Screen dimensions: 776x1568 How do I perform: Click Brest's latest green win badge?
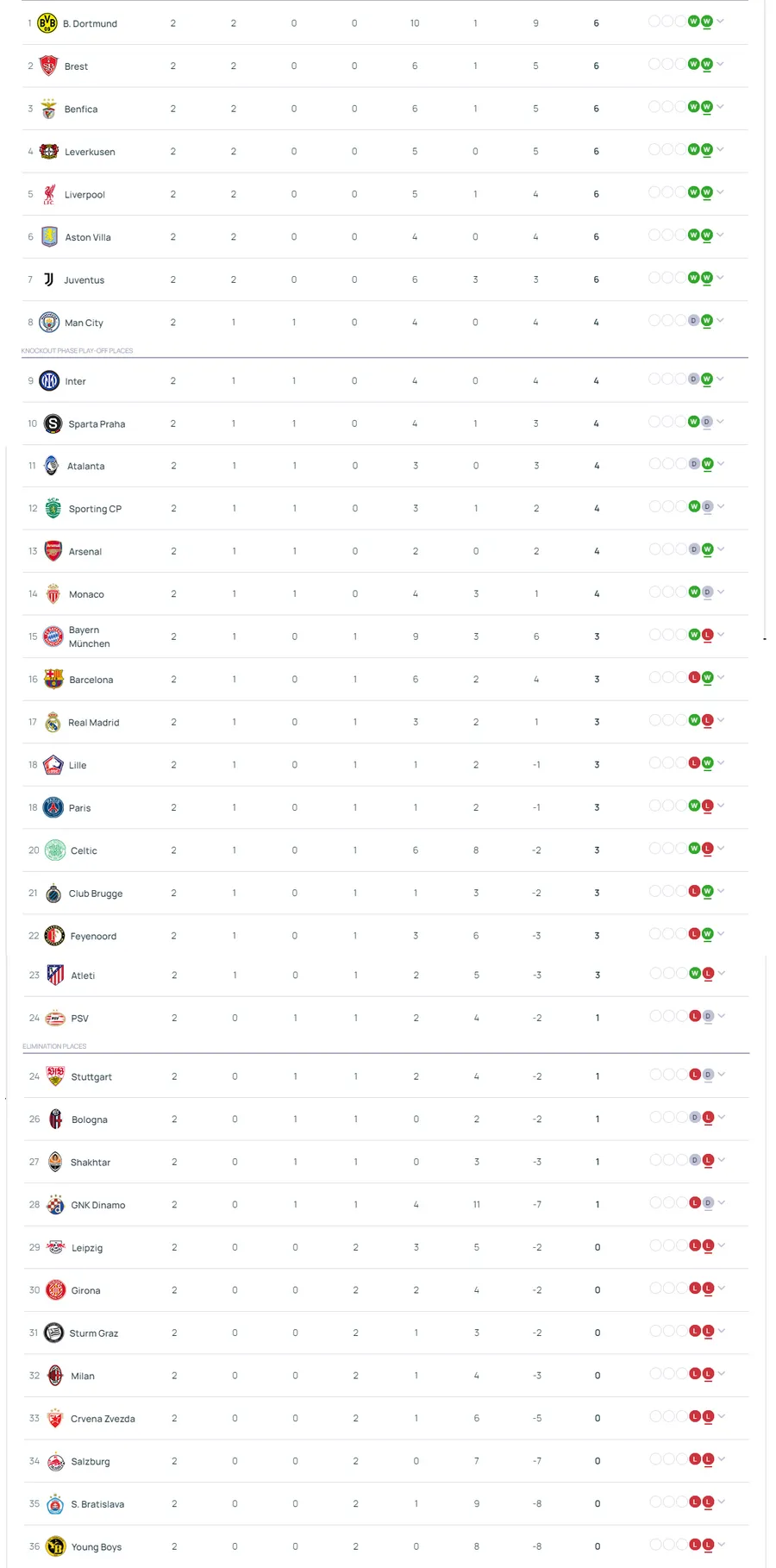click(707, 65)
